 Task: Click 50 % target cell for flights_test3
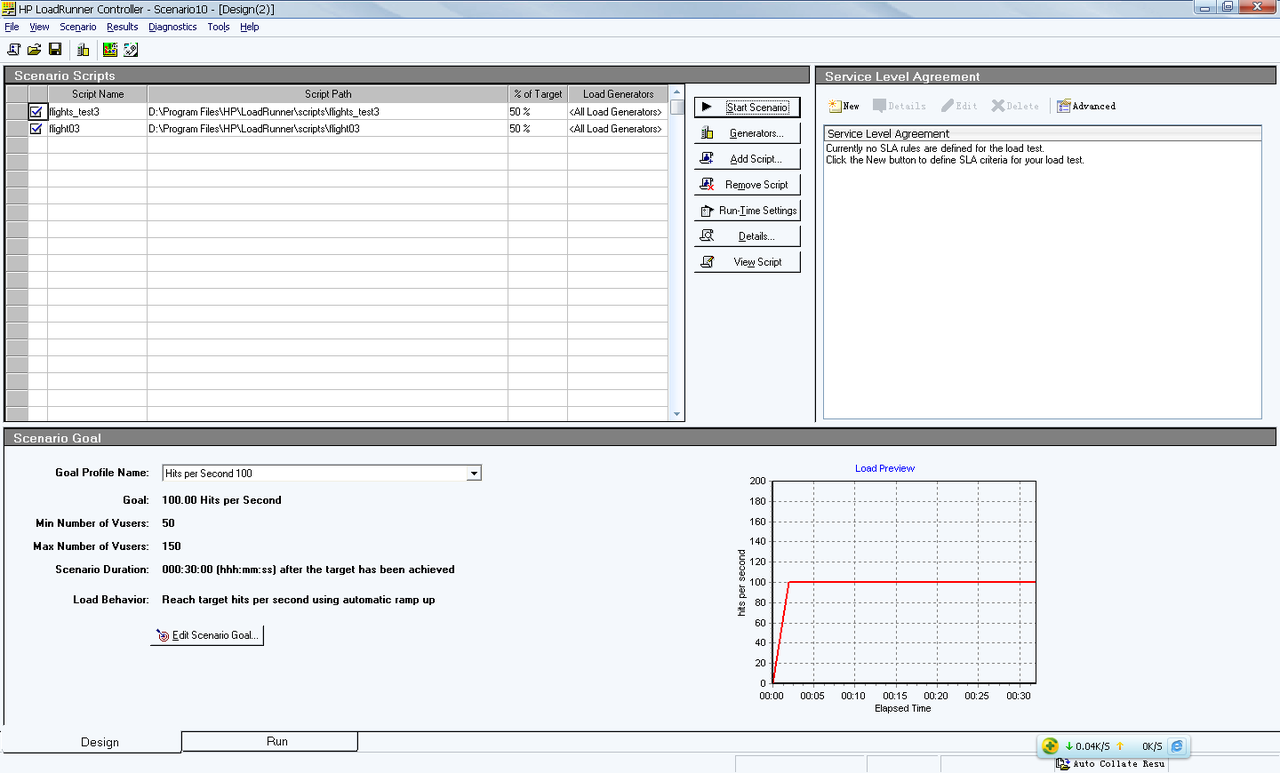[x=537, y=112]
